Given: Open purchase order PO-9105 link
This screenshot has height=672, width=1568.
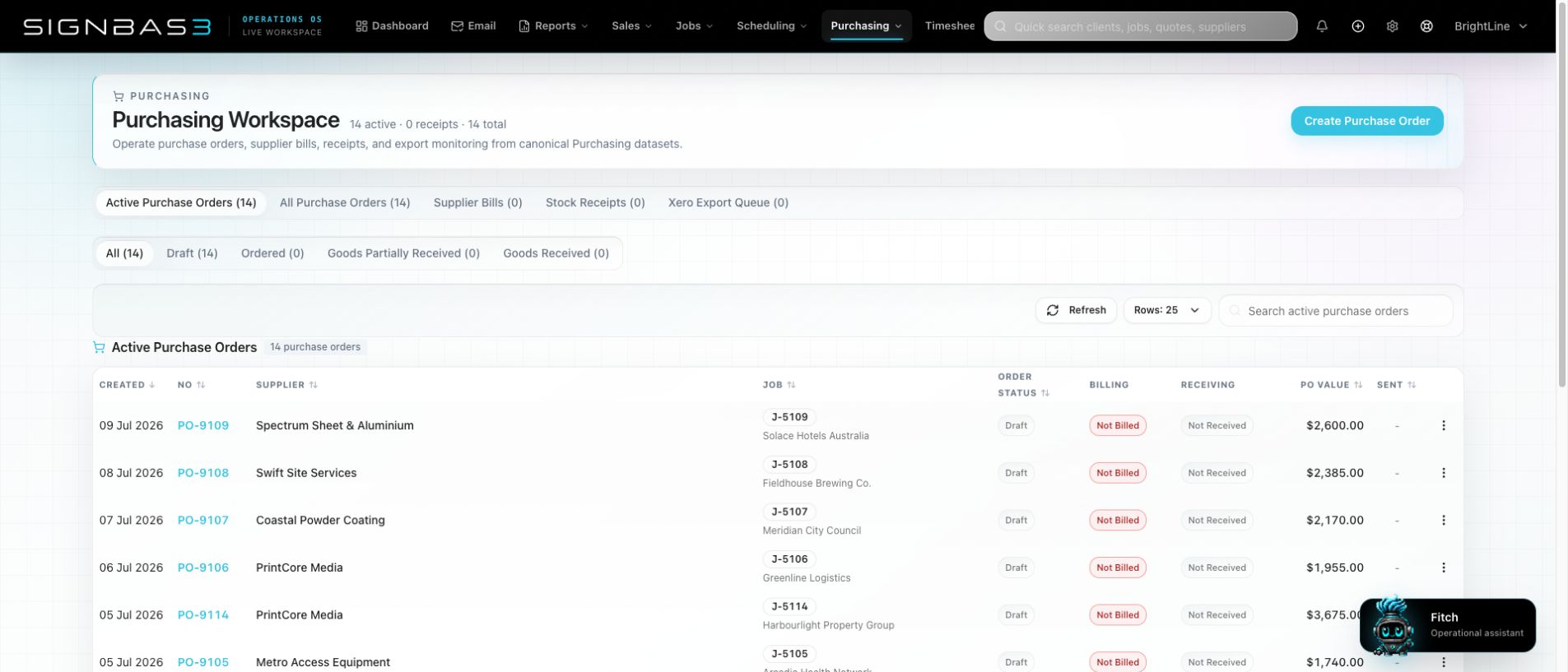Looking at the screenshot, I should coord(203,662).
